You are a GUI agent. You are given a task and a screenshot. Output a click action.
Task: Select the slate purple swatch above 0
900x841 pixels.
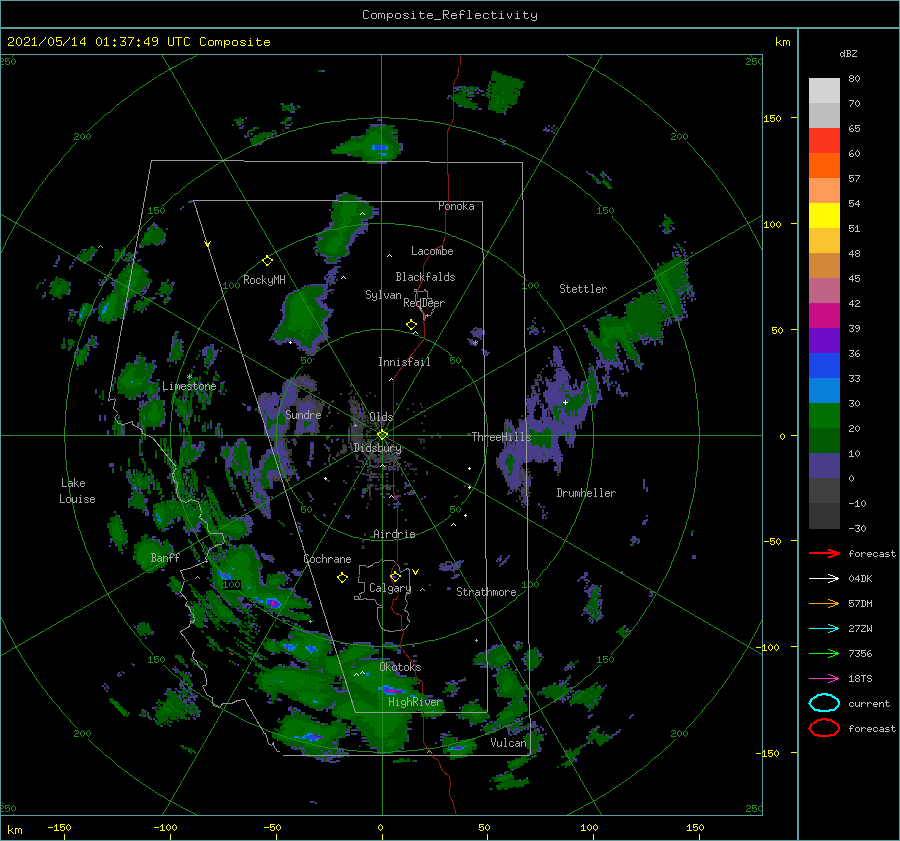point(824,465)
